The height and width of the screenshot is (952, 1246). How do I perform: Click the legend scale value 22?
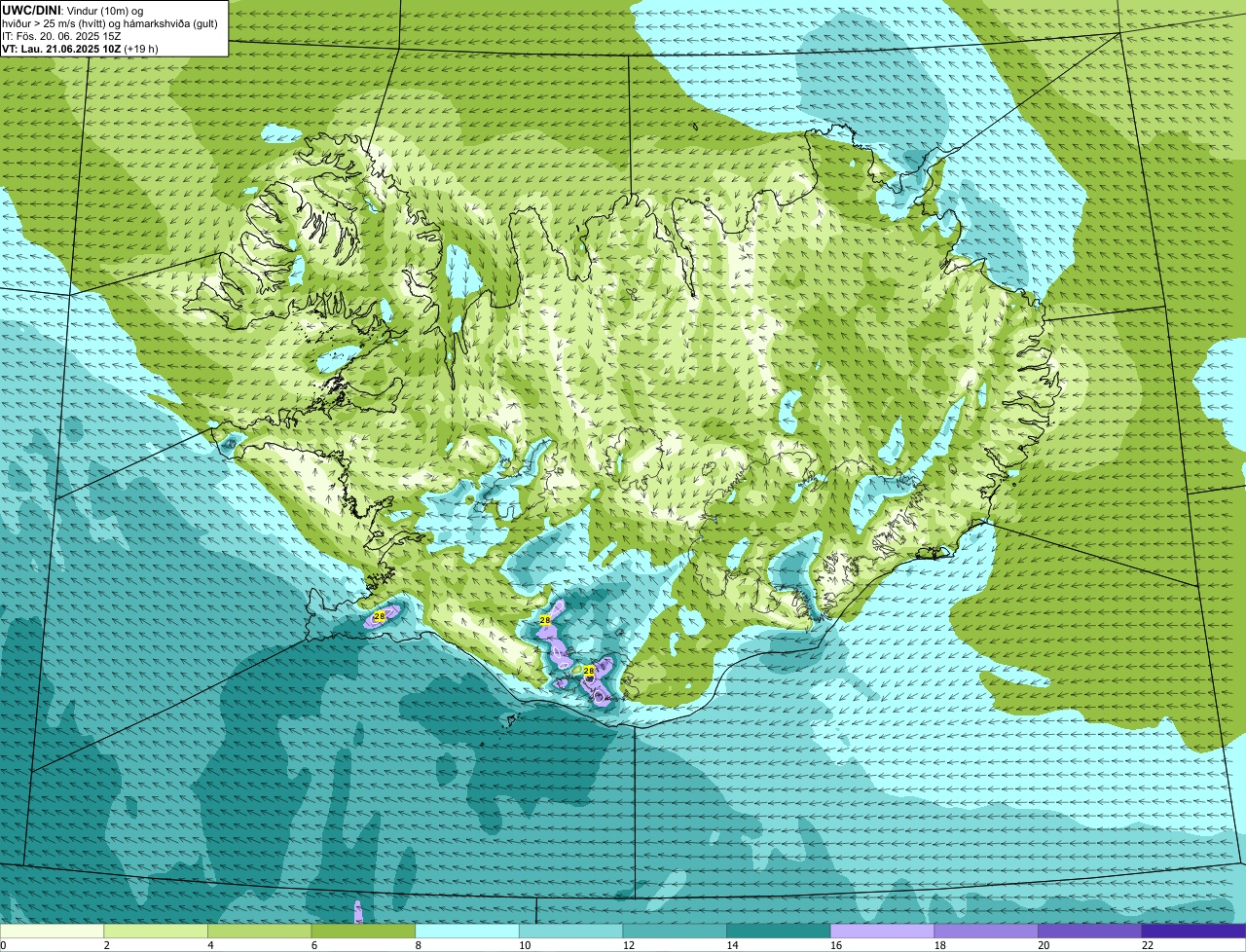tap(1148, 945)
